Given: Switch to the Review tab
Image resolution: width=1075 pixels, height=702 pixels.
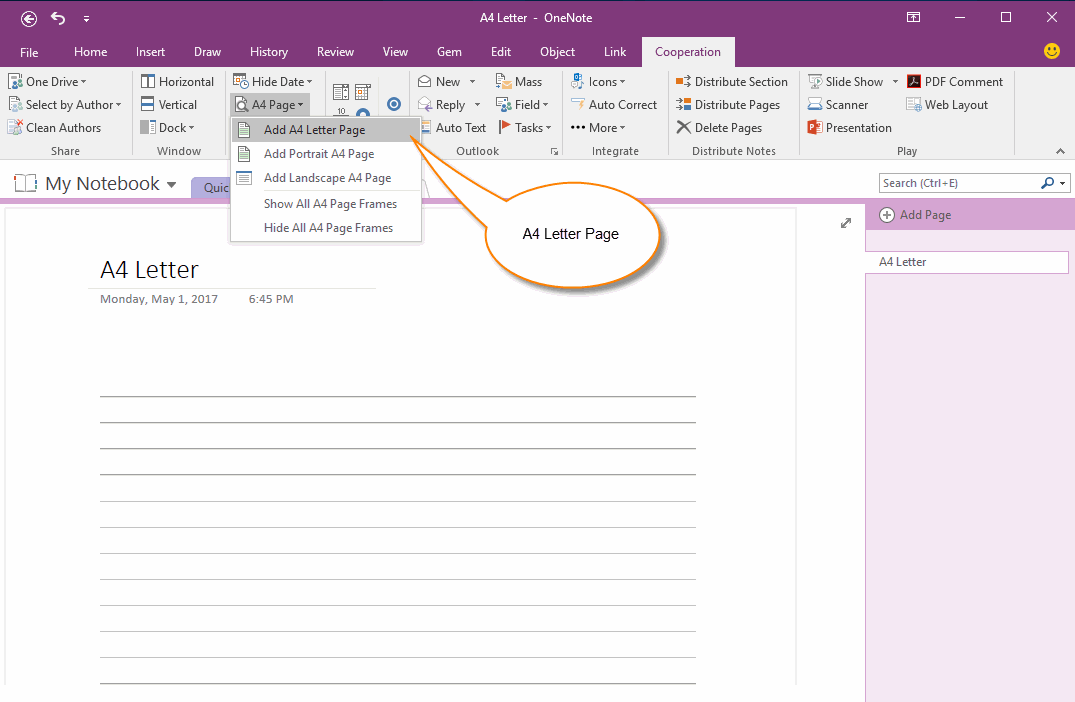Looking at the screenshot, I should pyautogui.click(x=335, y=52).
